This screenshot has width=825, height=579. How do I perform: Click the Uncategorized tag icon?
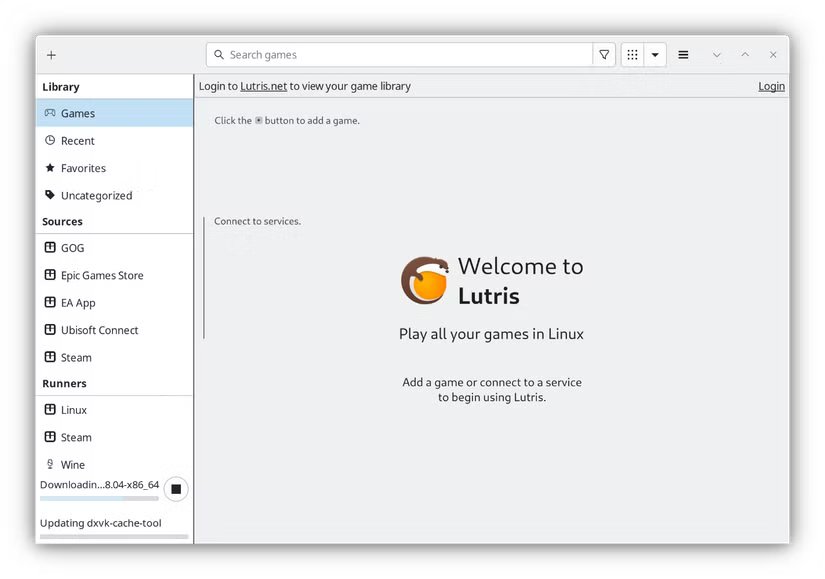pos(50,195)
